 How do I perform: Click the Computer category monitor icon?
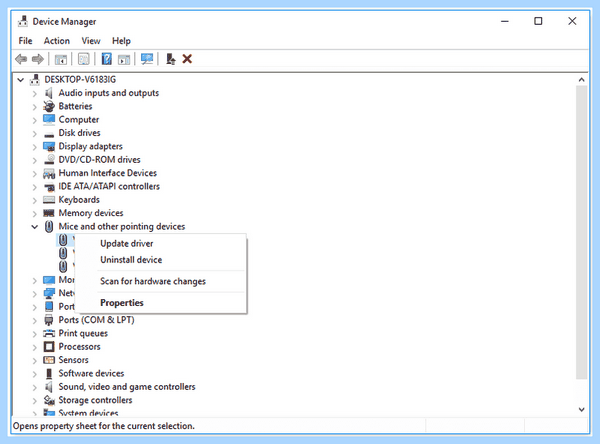pos(49,119)
